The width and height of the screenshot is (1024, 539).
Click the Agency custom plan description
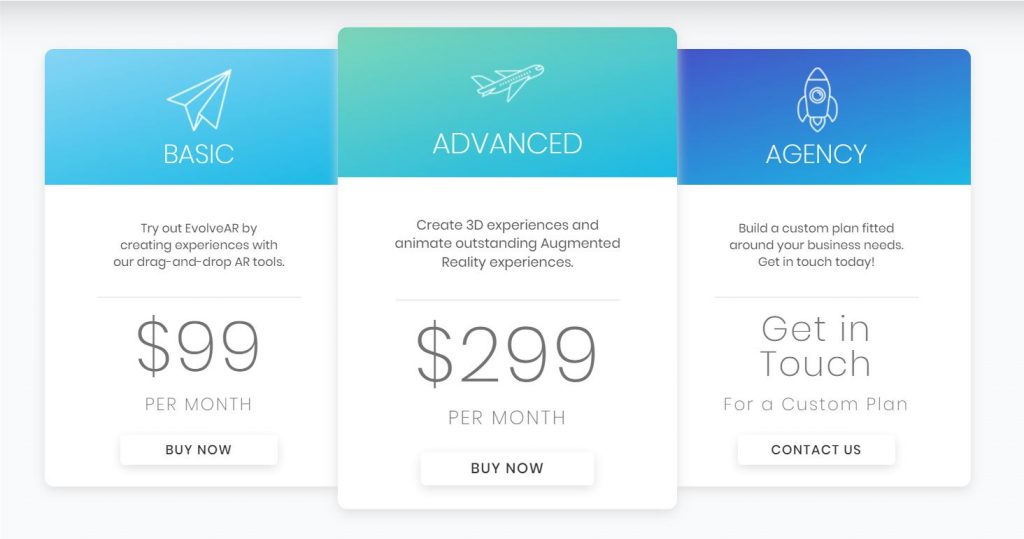pos(816,245)
